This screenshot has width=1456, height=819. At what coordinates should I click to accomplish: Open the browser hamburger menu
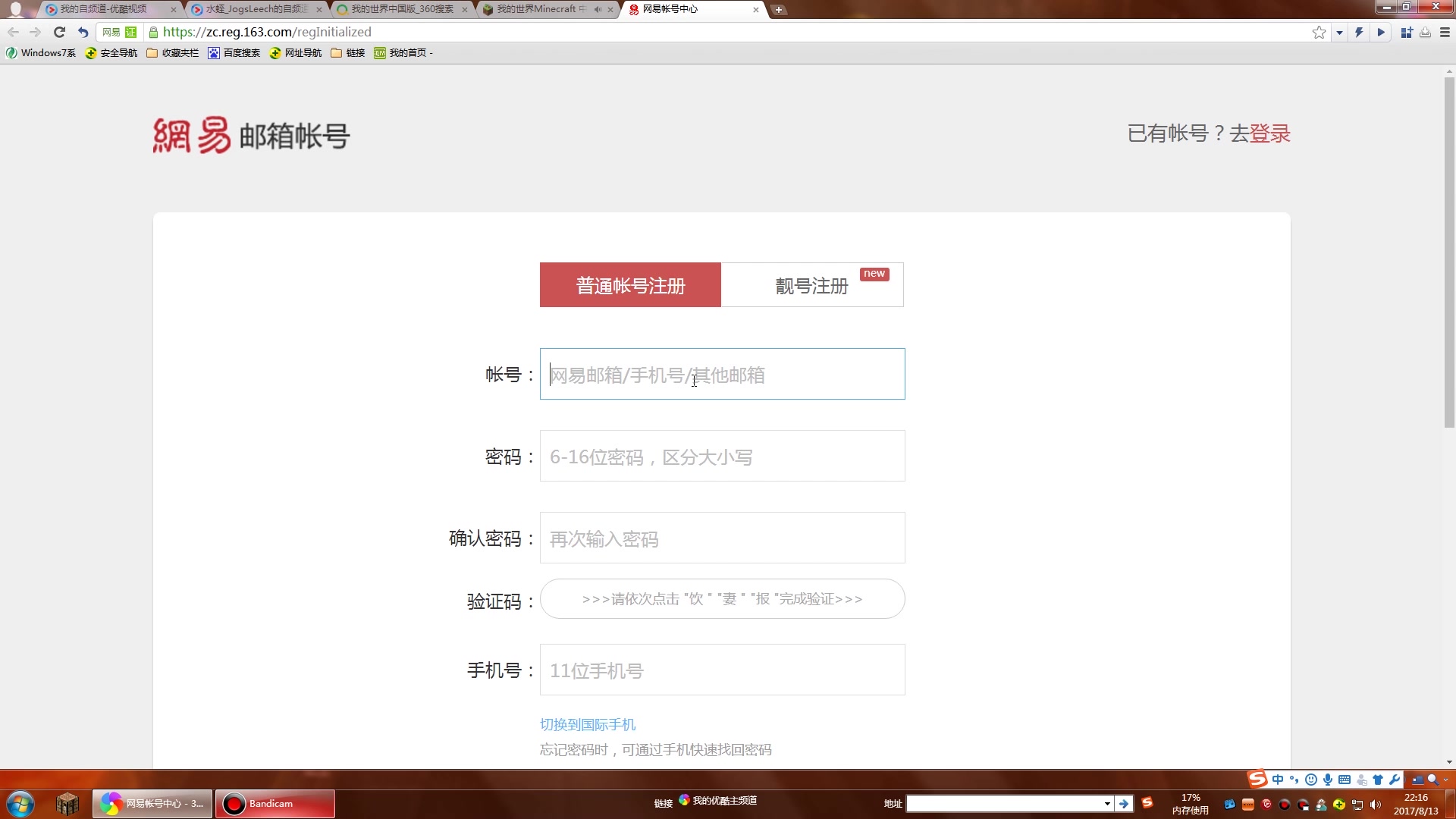pos(1445,32)
